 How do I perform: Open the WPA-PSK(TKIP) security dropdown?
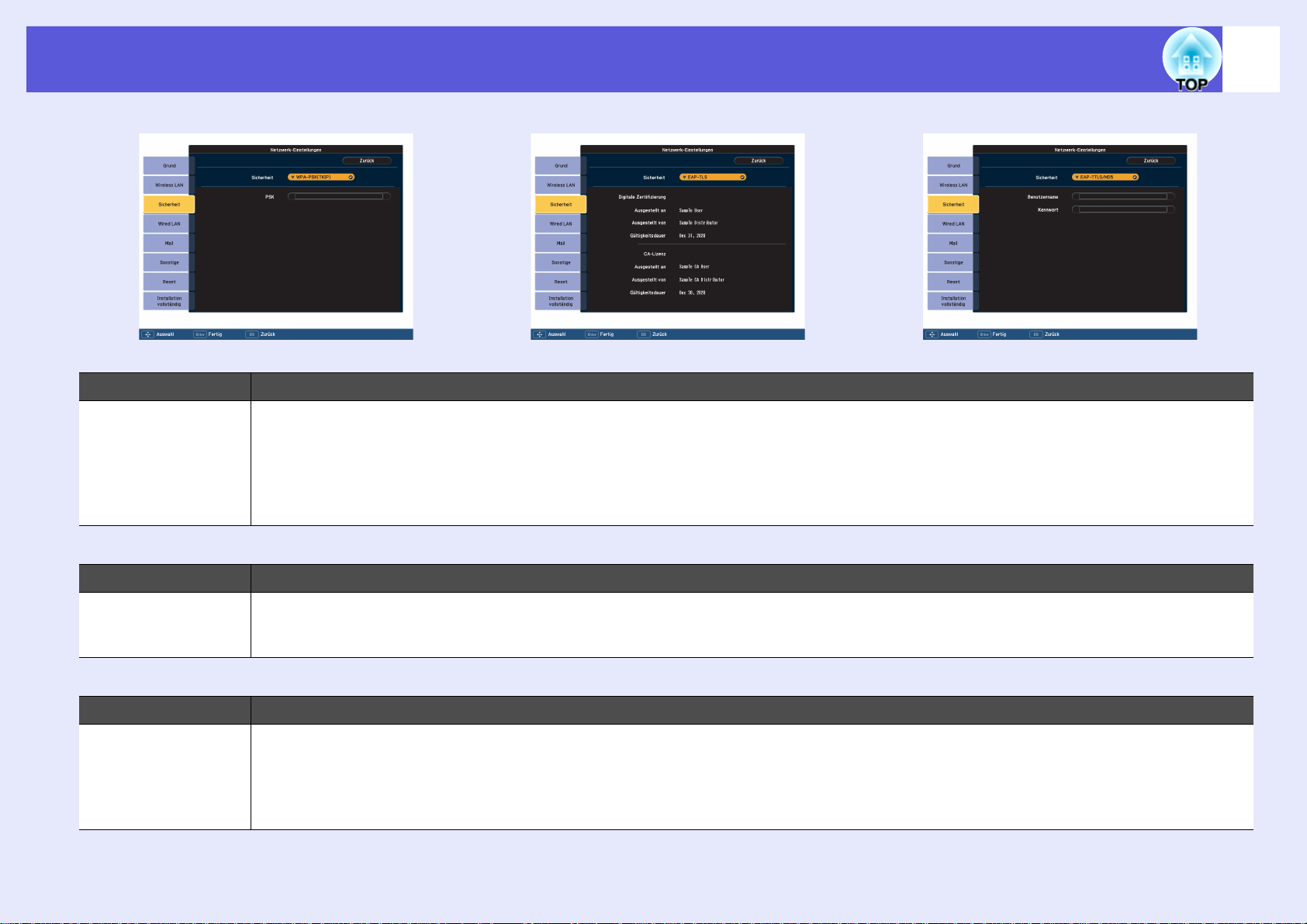click(x=321, y=177)
